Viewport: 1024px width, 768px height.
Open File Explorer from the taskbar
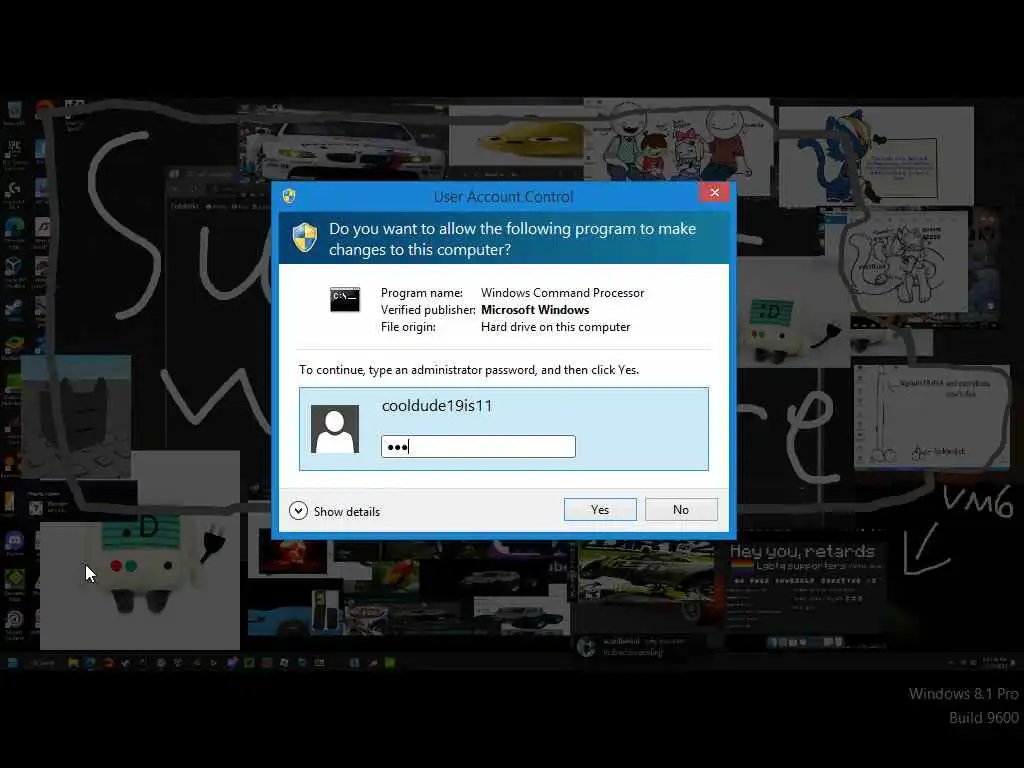(x=73, y=663)
